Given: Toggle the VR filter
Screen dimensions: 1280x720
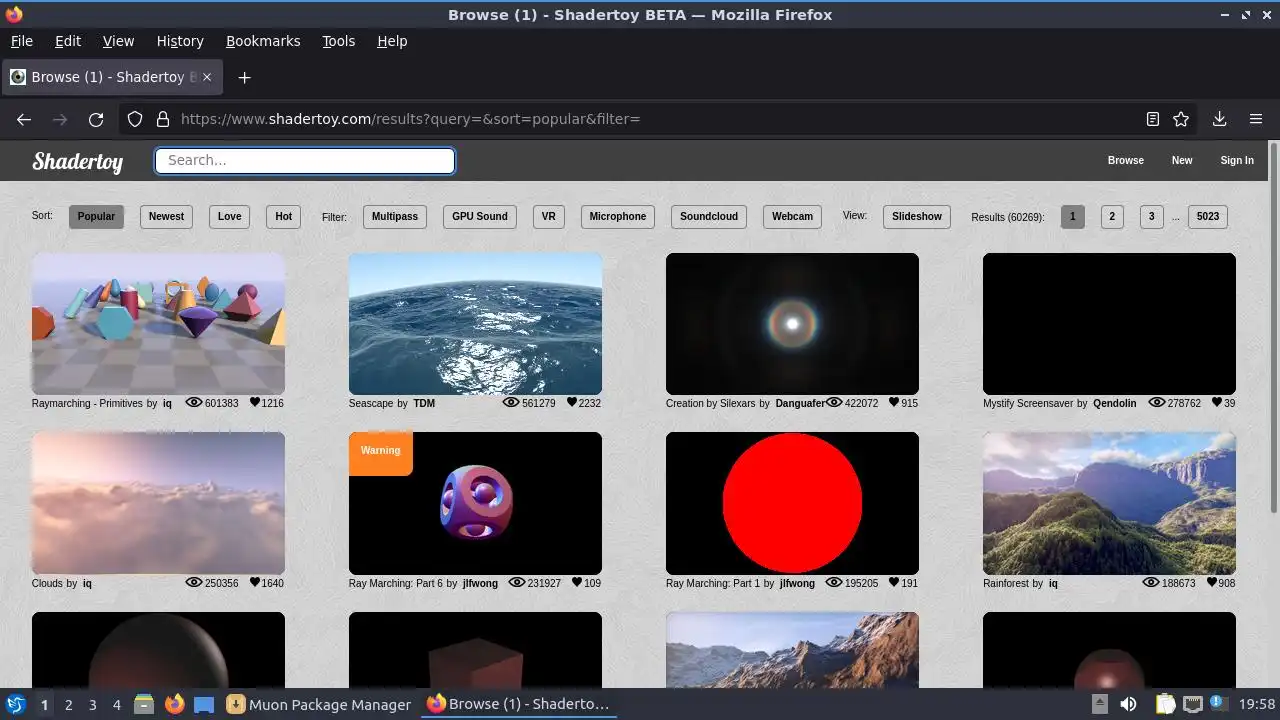Looking at the screenshot, I should pyautogui.click(x=549, y=216).
